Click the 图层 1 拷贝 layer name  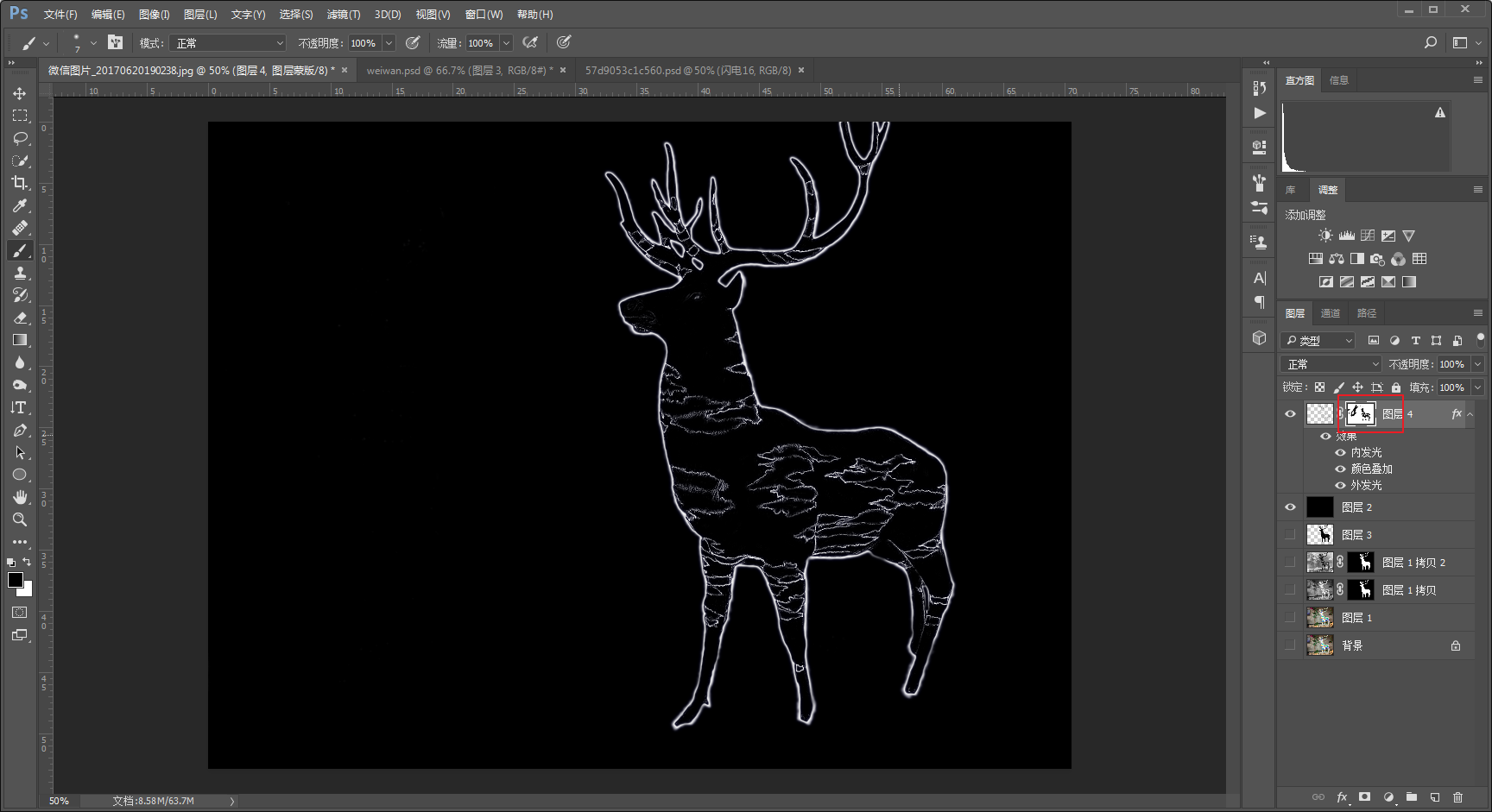[x=1409, y=590]
